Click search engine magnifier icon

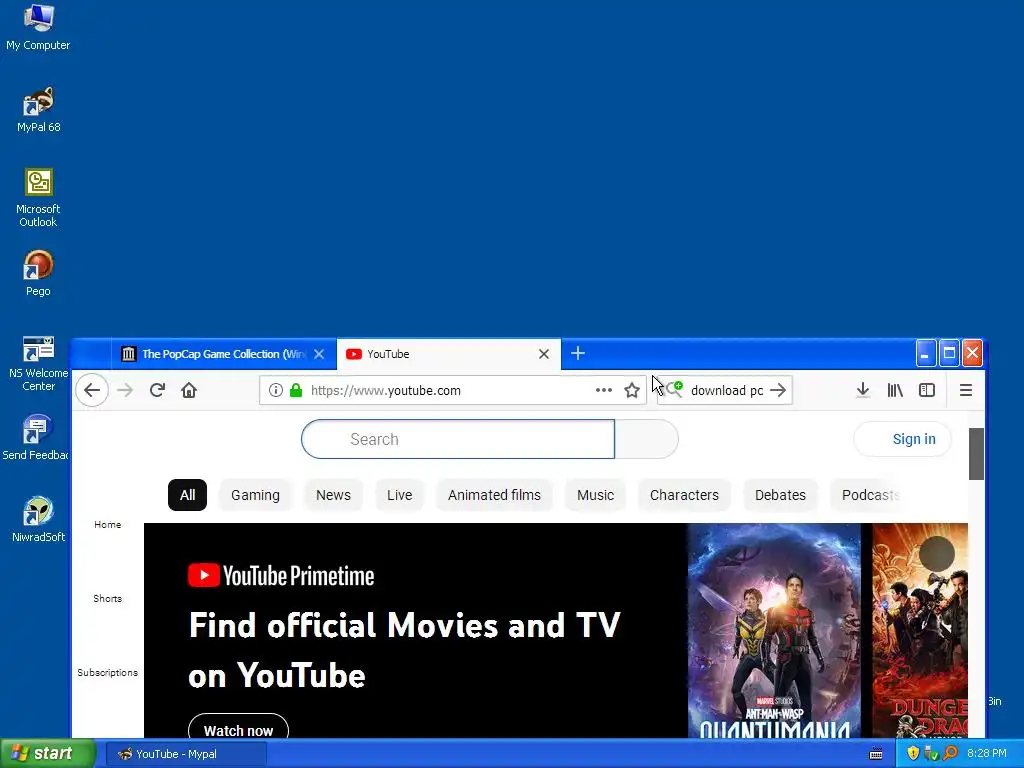coord(674,390)
